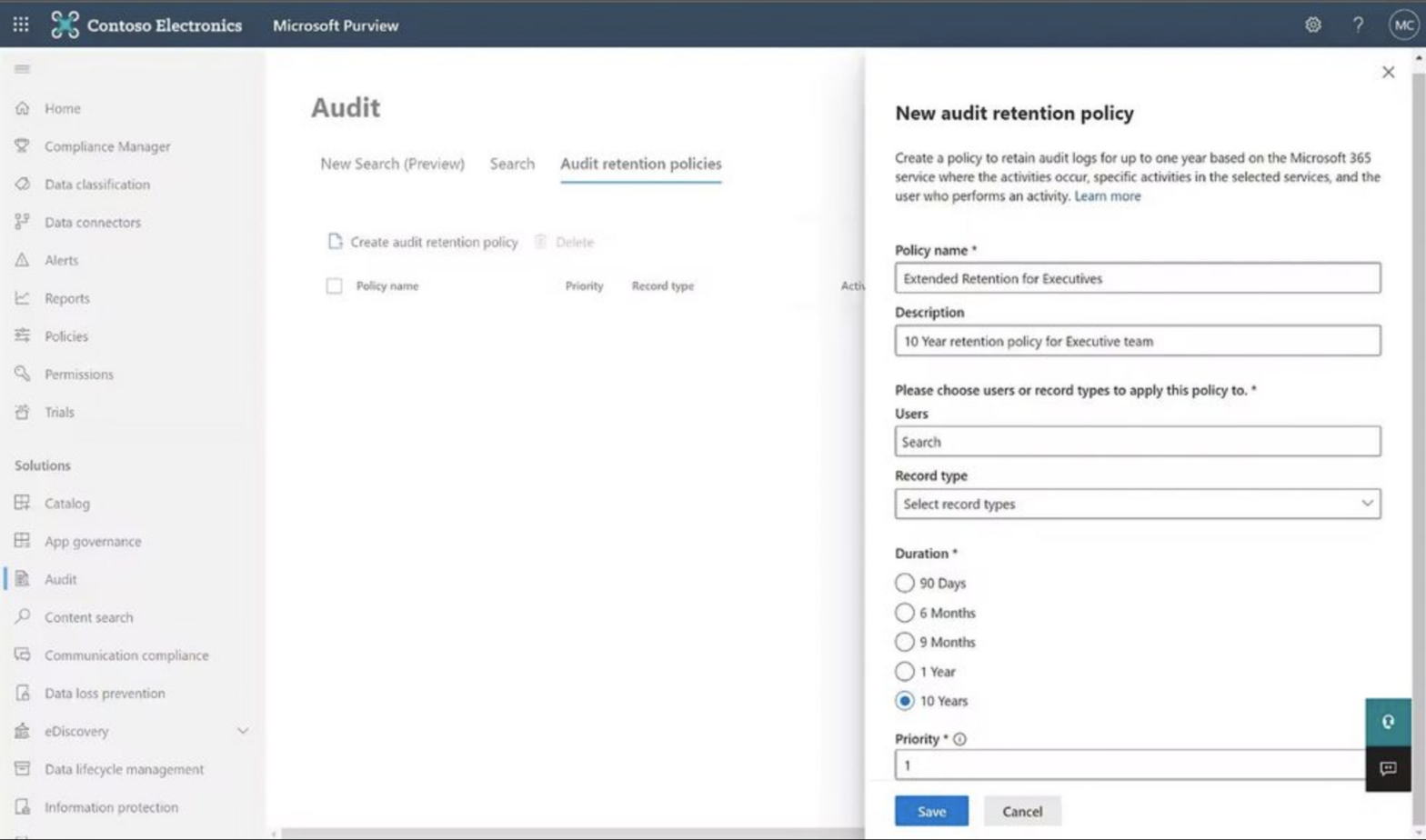Viewport: 1426px width, 840px height.
Task: Click the Cancel button
Action: coord(1022,811)
